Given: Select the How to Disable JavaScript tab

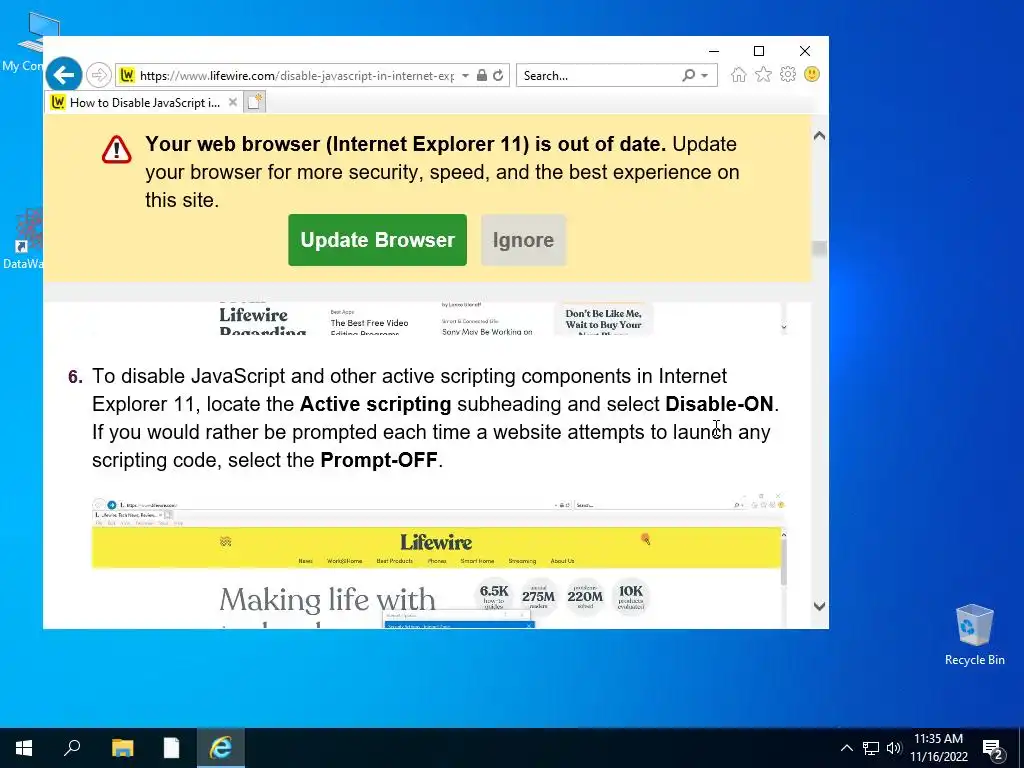Looking at the screenshot, I should click(x=144, y=103).
